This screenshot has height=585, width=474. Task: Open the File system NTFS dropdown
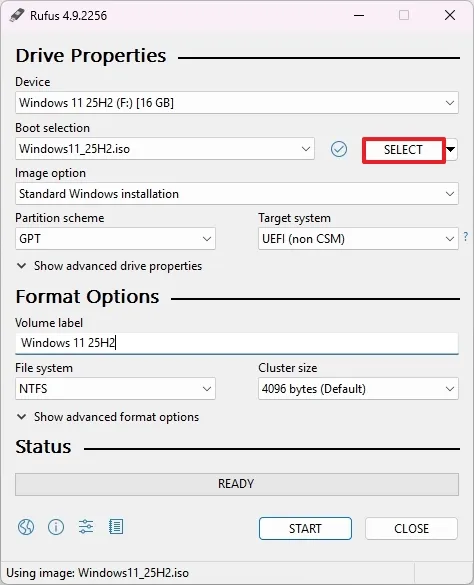pyautogui.click(x=115, y=389)
